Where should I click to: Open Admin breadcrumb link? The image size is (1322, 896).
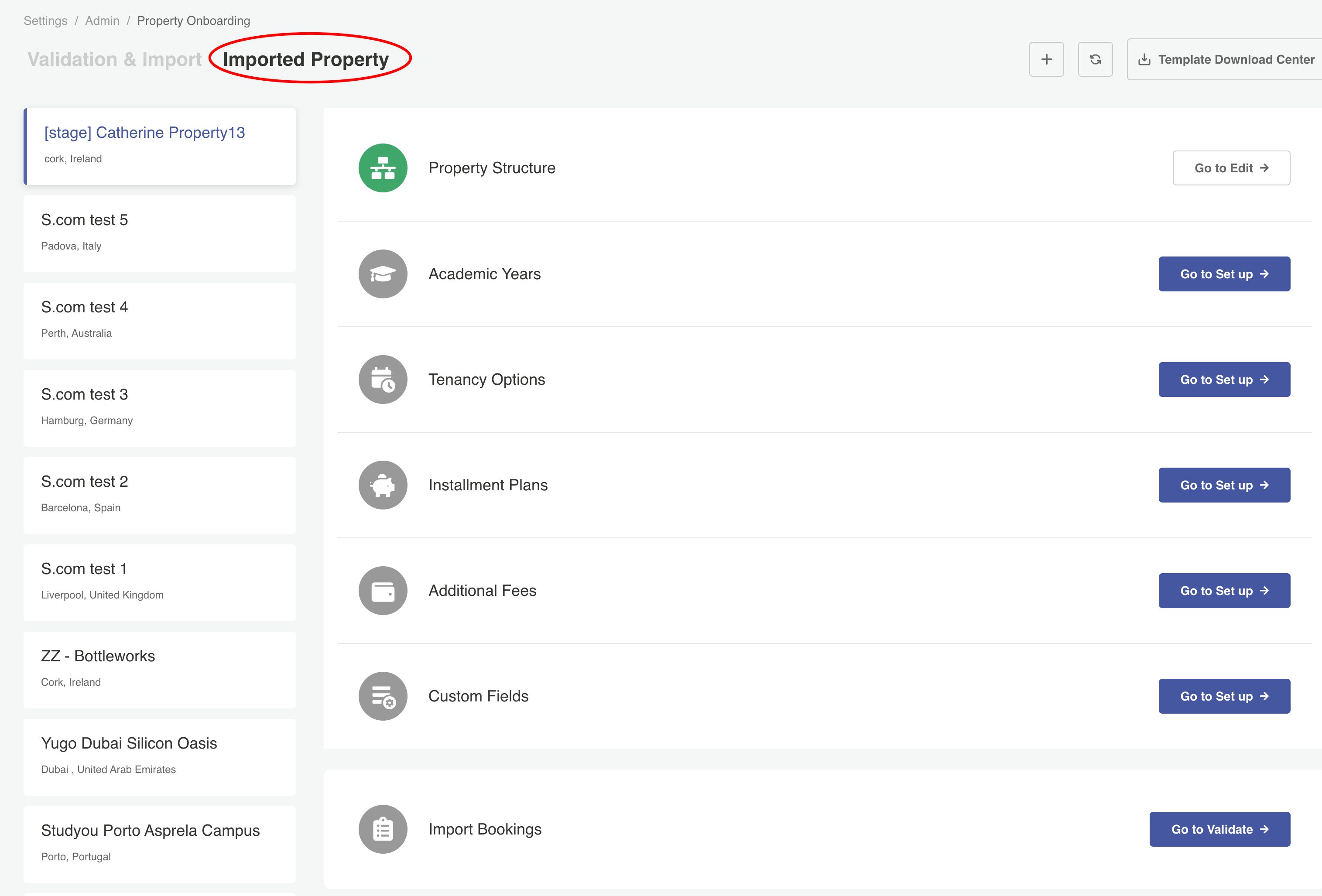click(x=103, y=21)
